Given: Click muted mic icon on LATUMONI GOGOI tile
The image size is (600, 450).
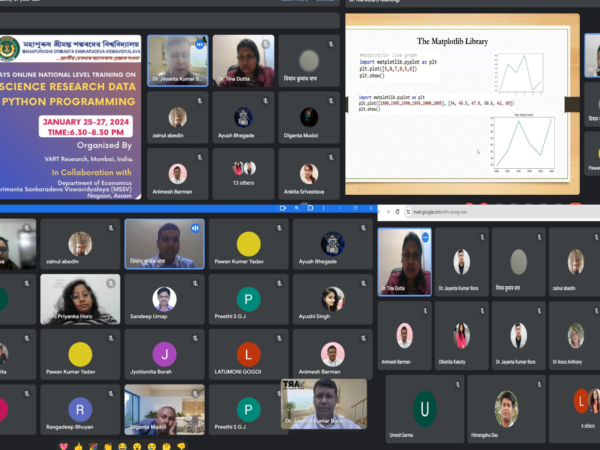Looking at the screenshot, I should (279, 339).
